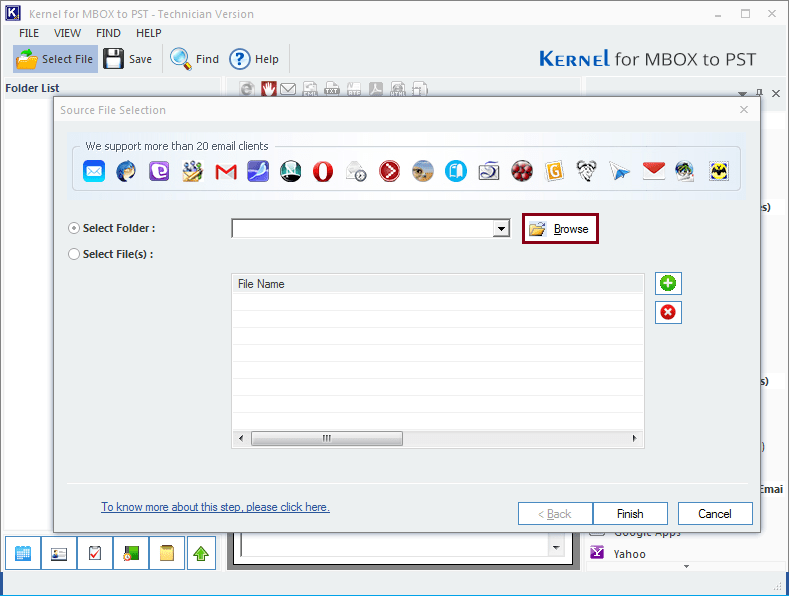The image size is (789, 596).
Task: Click the file list horizontal scrollbar thumb
Action: 327,438
